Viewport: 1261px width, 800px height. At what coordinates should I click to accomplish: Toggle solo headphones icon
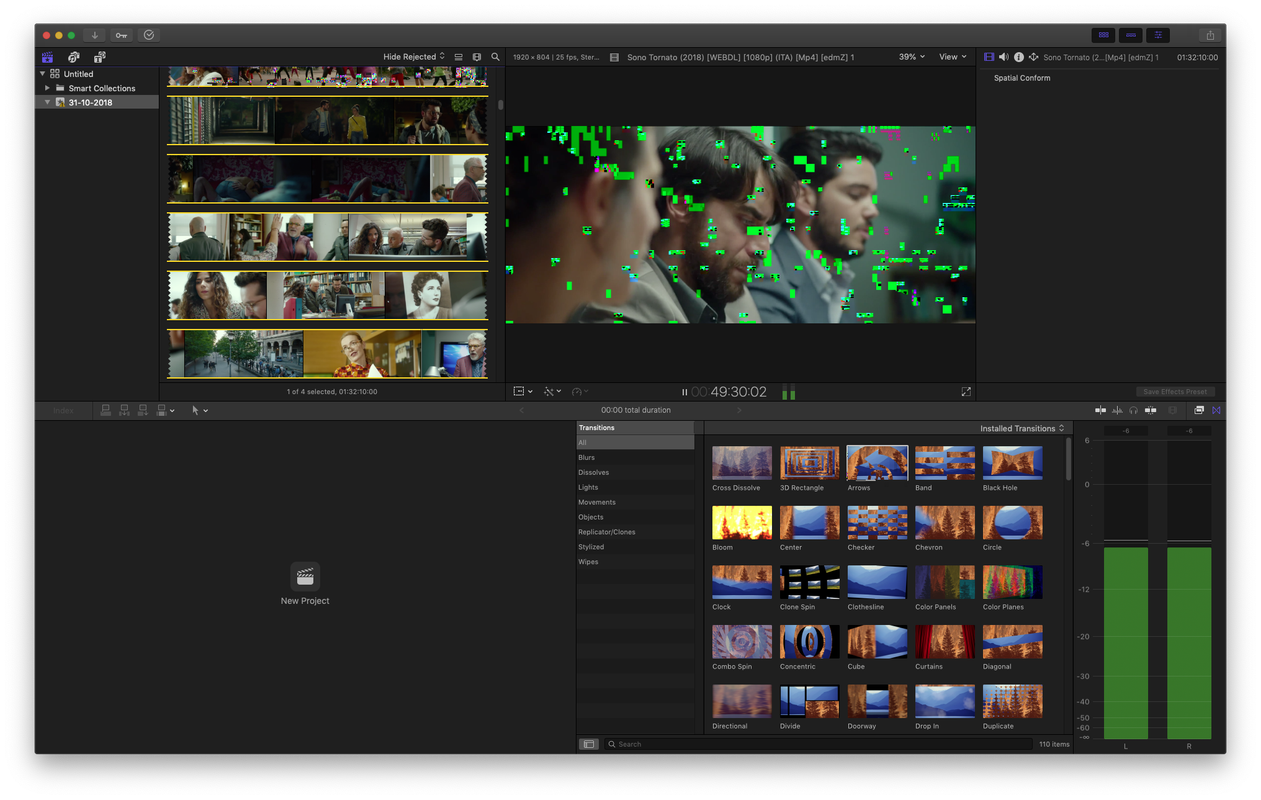[x=1133, y=410]
